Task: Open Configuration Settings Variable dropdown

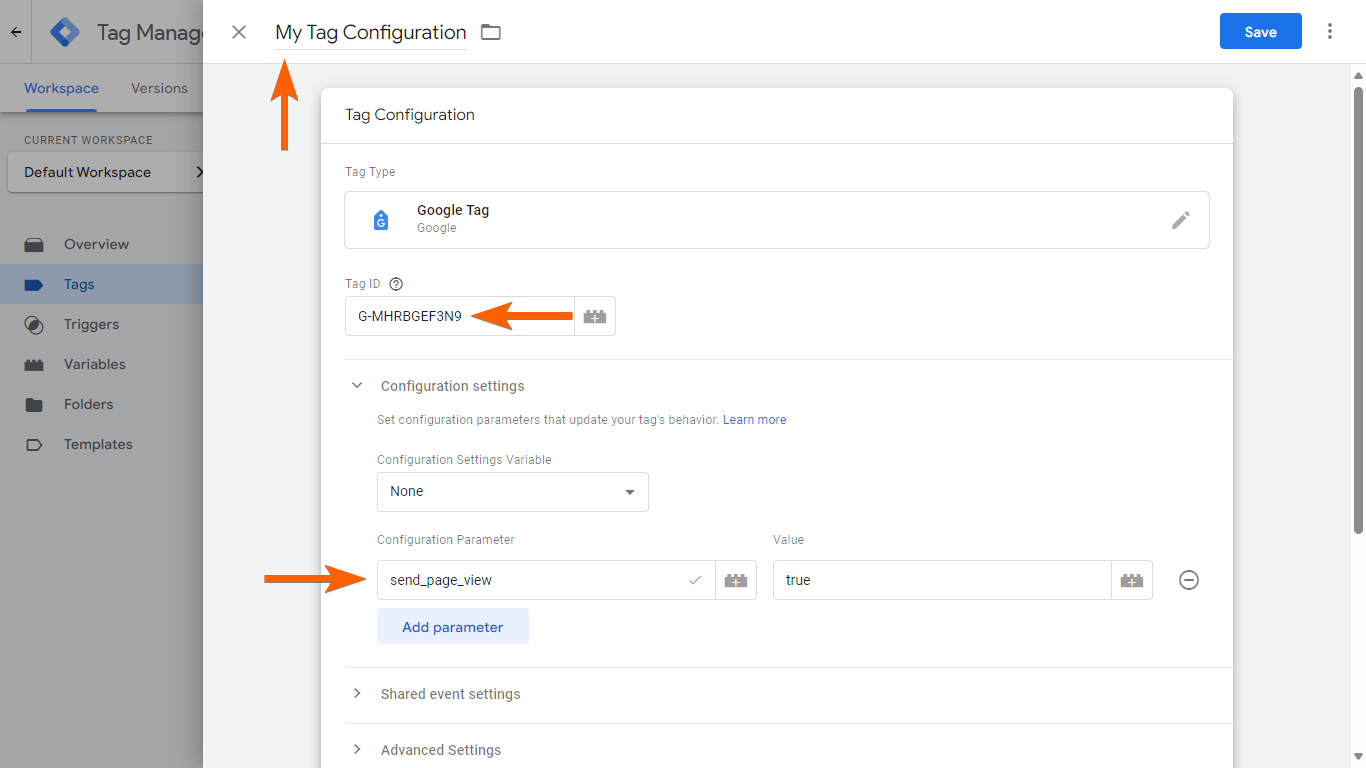Action: pyautogui.click(x=512, y=492)
